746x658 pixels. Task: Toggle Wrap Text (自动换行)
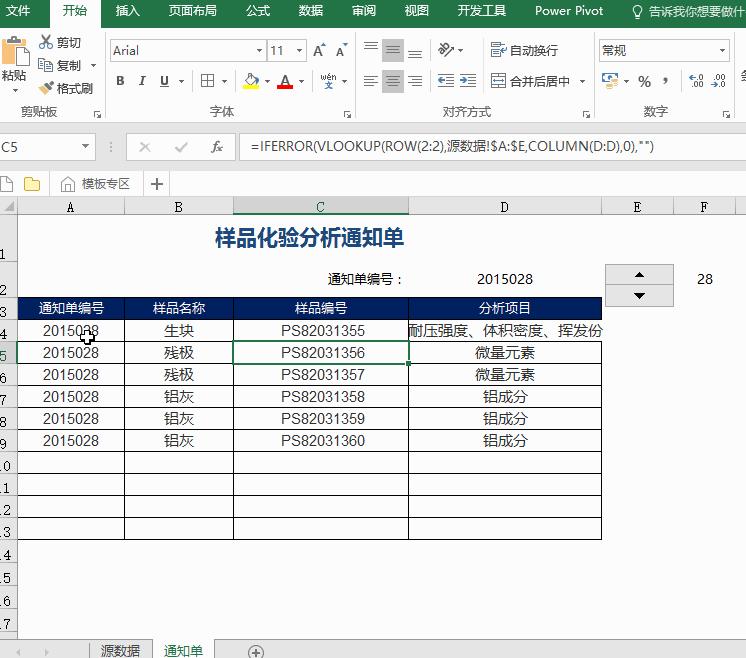click(524, 50)
